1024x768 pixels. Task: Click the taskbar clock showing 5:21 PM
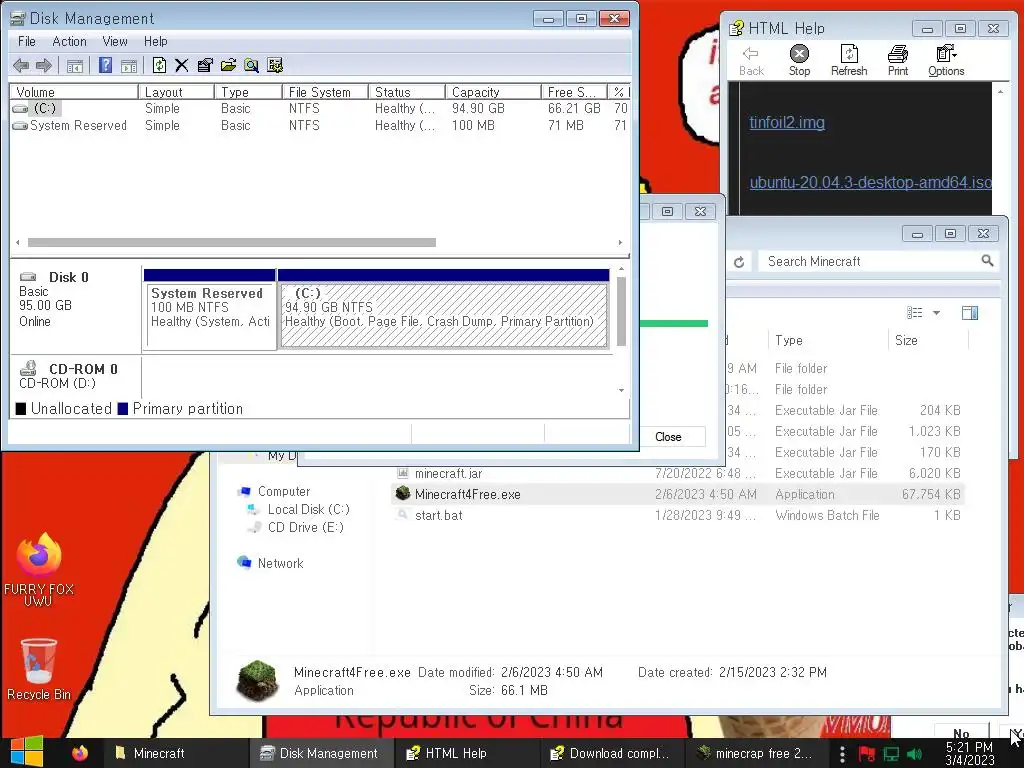[970, 753]
